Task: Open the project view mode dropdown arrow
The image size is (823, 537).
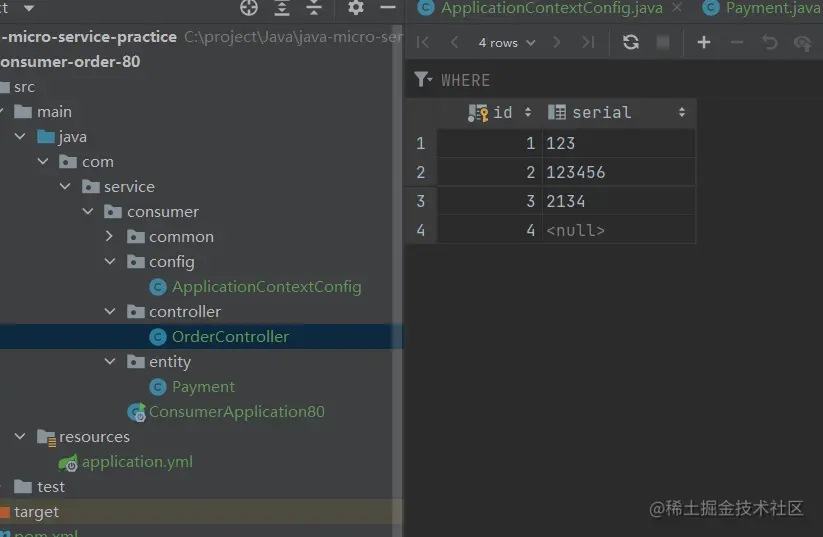Action: click(x=29, y=8)
